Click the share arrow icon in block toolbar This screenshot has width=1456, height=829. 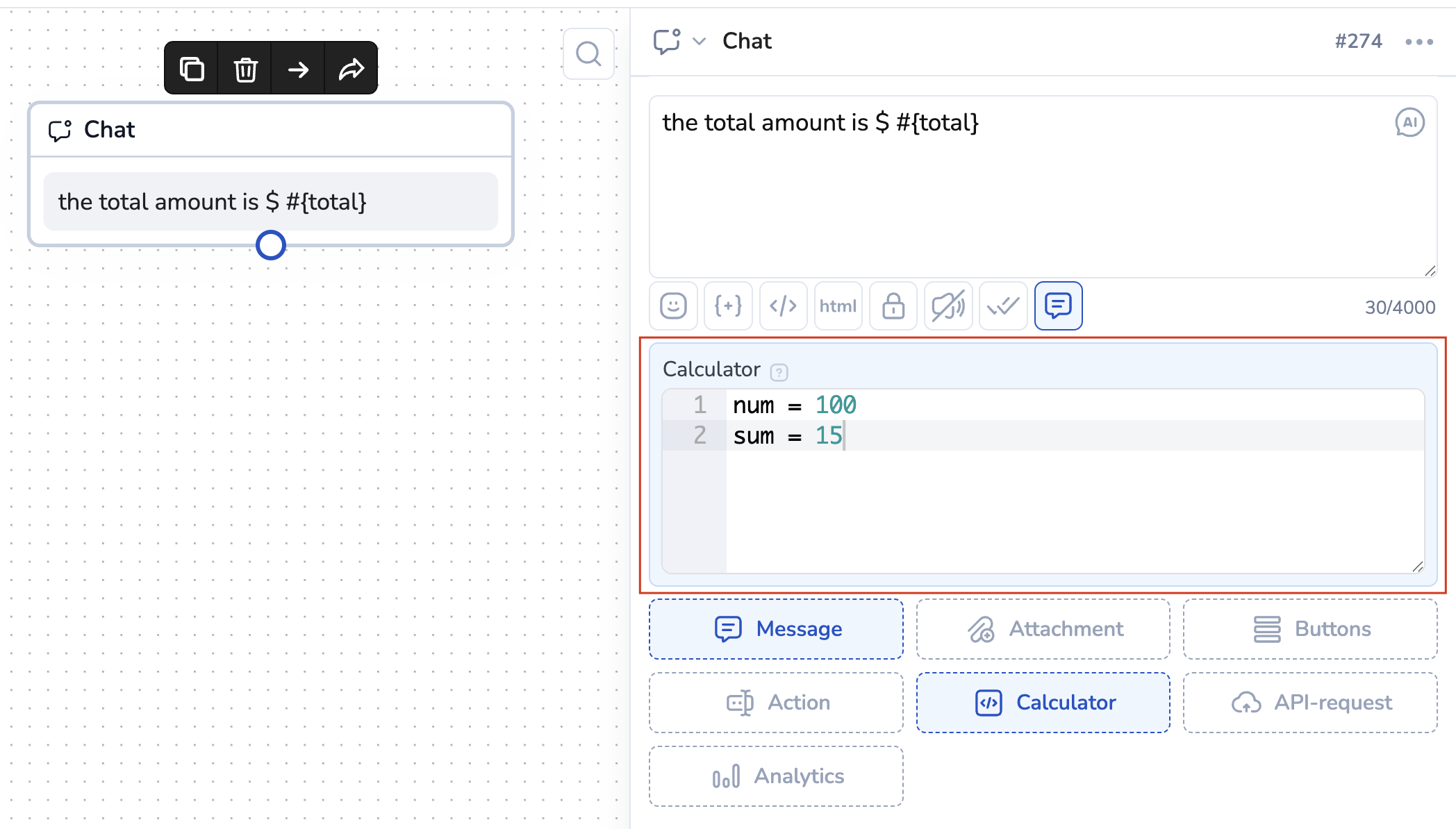351,69
